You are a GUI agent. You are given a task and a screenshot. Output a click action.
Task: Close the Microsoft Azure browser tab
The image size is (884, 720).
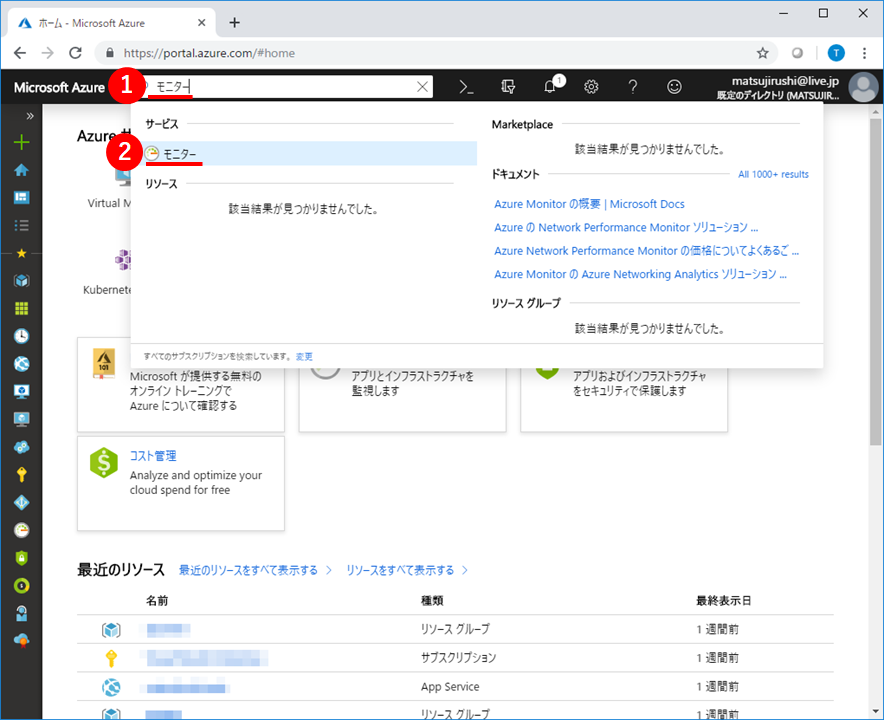(x=201, y=23)
